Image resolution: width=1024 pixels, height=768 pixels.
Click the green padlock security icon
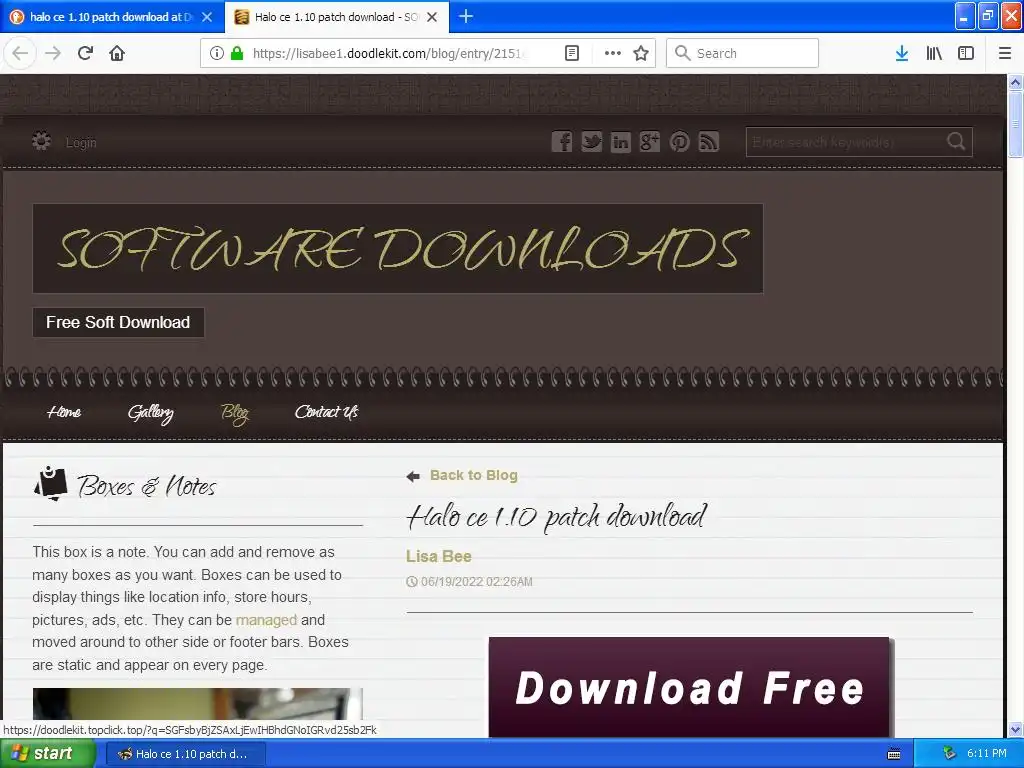(x=237, y=53)
